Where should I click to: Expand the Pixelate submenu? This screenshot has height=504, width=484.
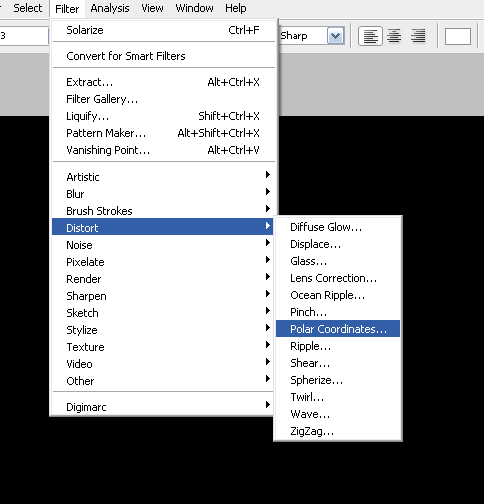[x=163, y=262]
